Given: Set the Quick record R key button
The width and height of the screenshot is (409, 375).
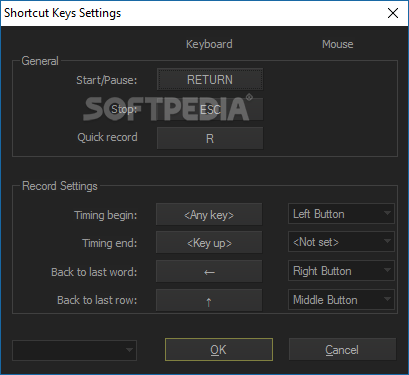Looking at the screenshot, I should tap(210, 138).
